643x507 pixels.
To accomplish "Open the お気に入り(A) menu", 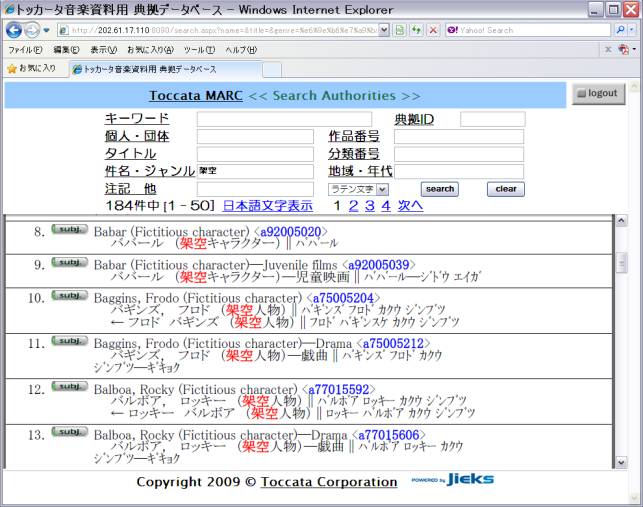I will coord(150,50).
